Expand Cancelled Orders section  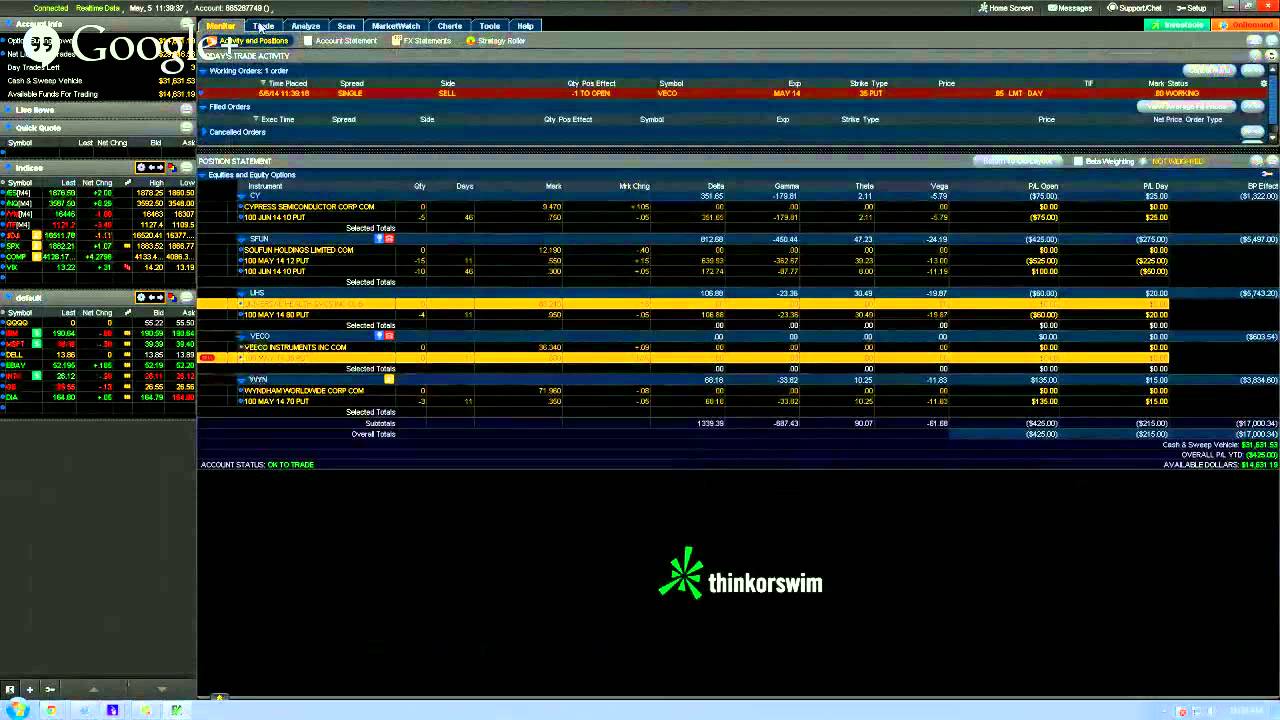[x=203, y=132]
